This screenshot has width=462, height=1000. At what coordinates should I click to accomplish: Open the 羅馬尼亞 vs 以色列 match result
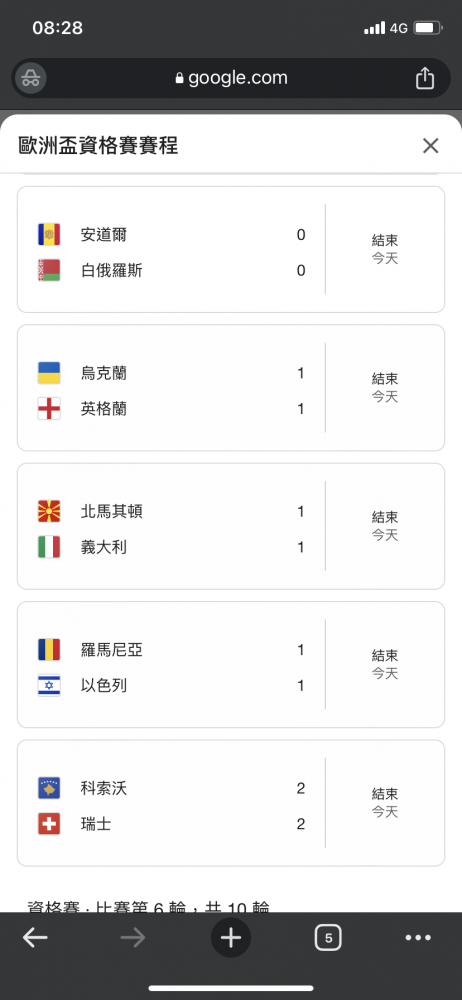click(231, 665)
